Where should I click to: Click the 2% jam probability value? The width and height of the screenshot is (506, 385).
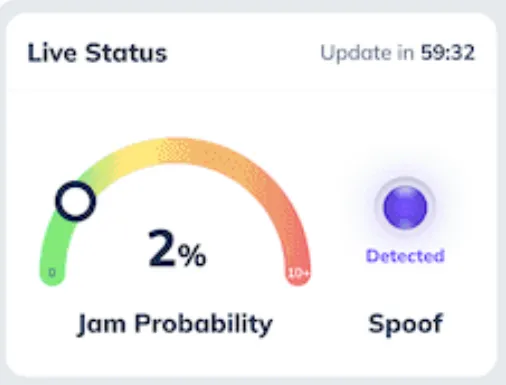[x=177, y=249]
